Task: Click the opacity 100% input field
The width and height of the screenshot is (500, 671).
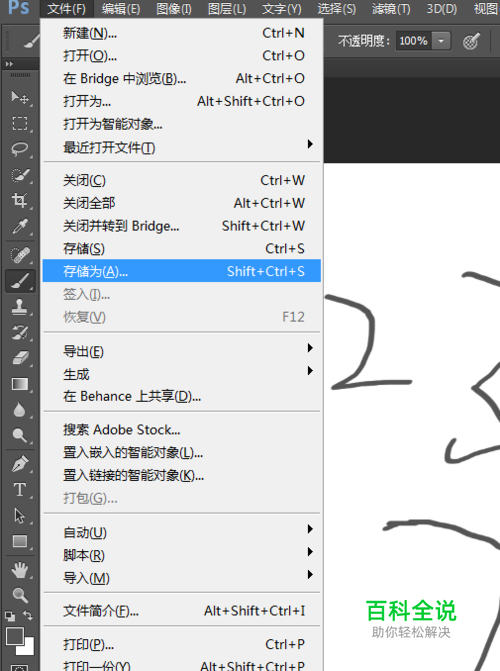Action: 414,42
